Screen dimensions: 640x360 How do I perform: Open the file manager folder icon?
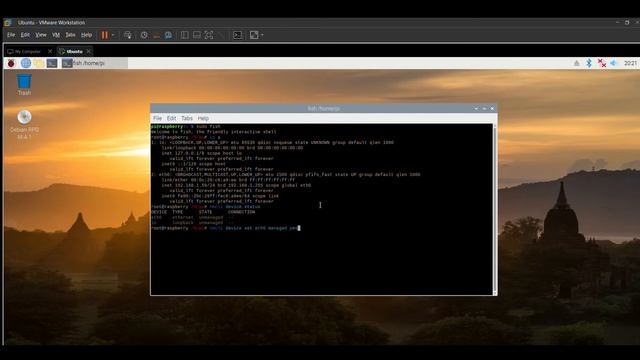[39, 63]
